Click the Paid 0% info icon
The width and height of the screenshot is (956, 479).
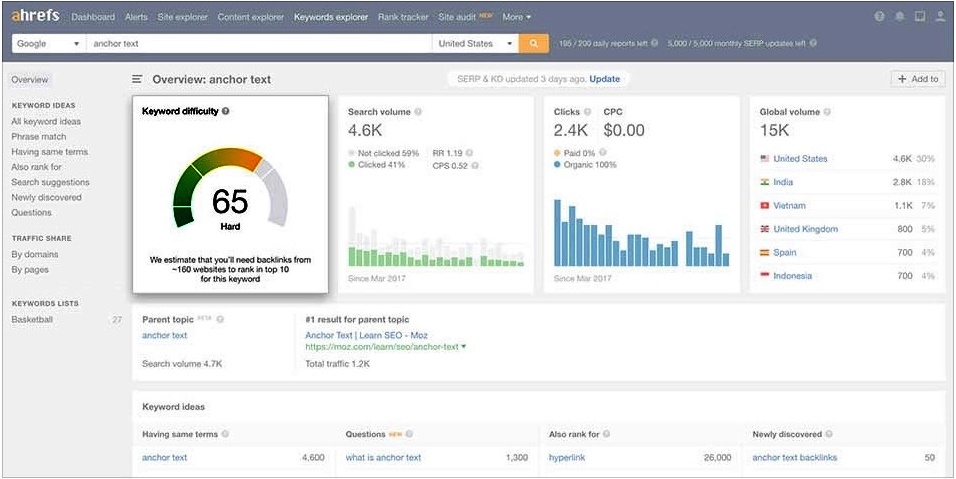click(602, 153)
